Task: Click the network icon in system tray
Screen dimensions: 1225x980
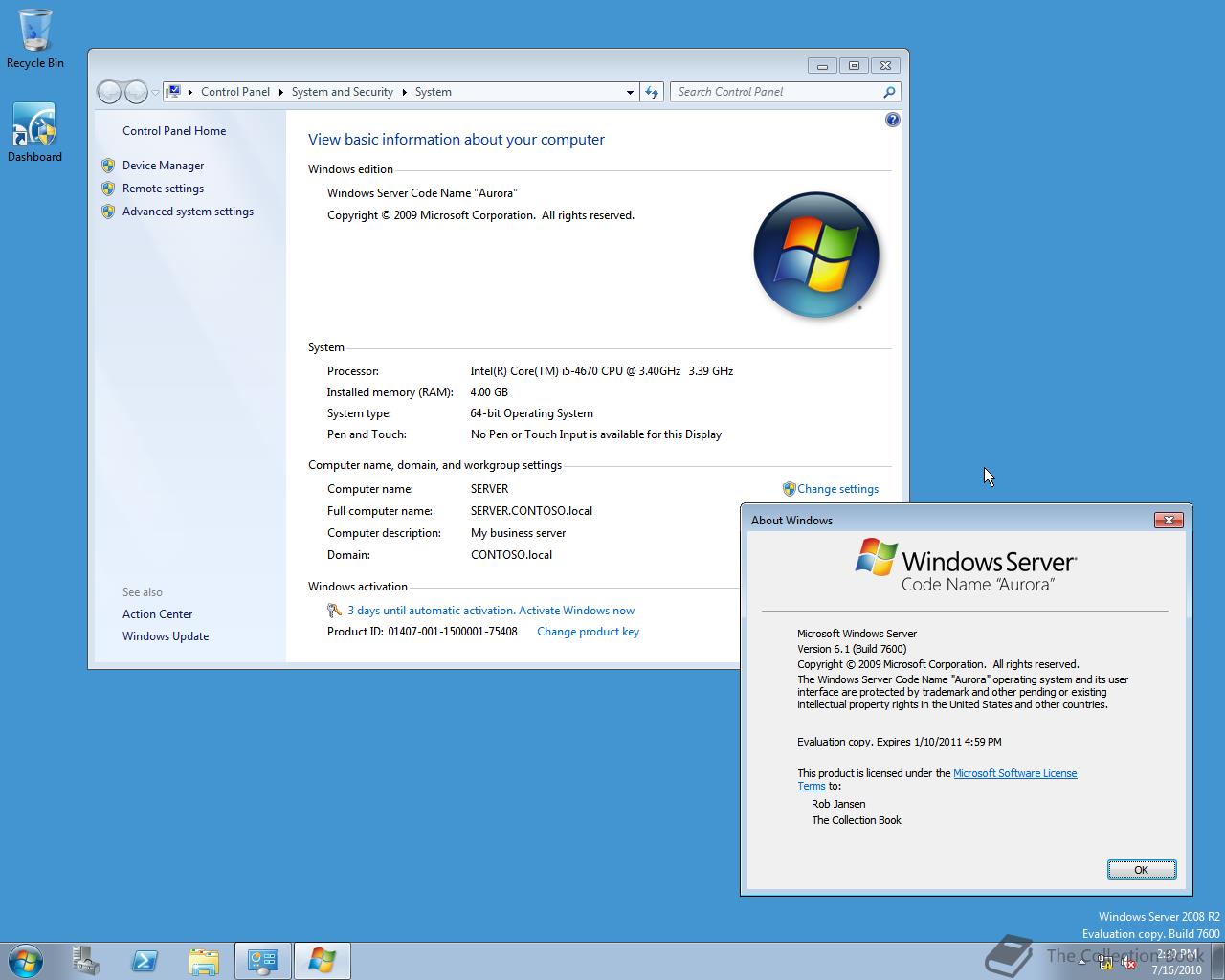Action: [1105, 963]
